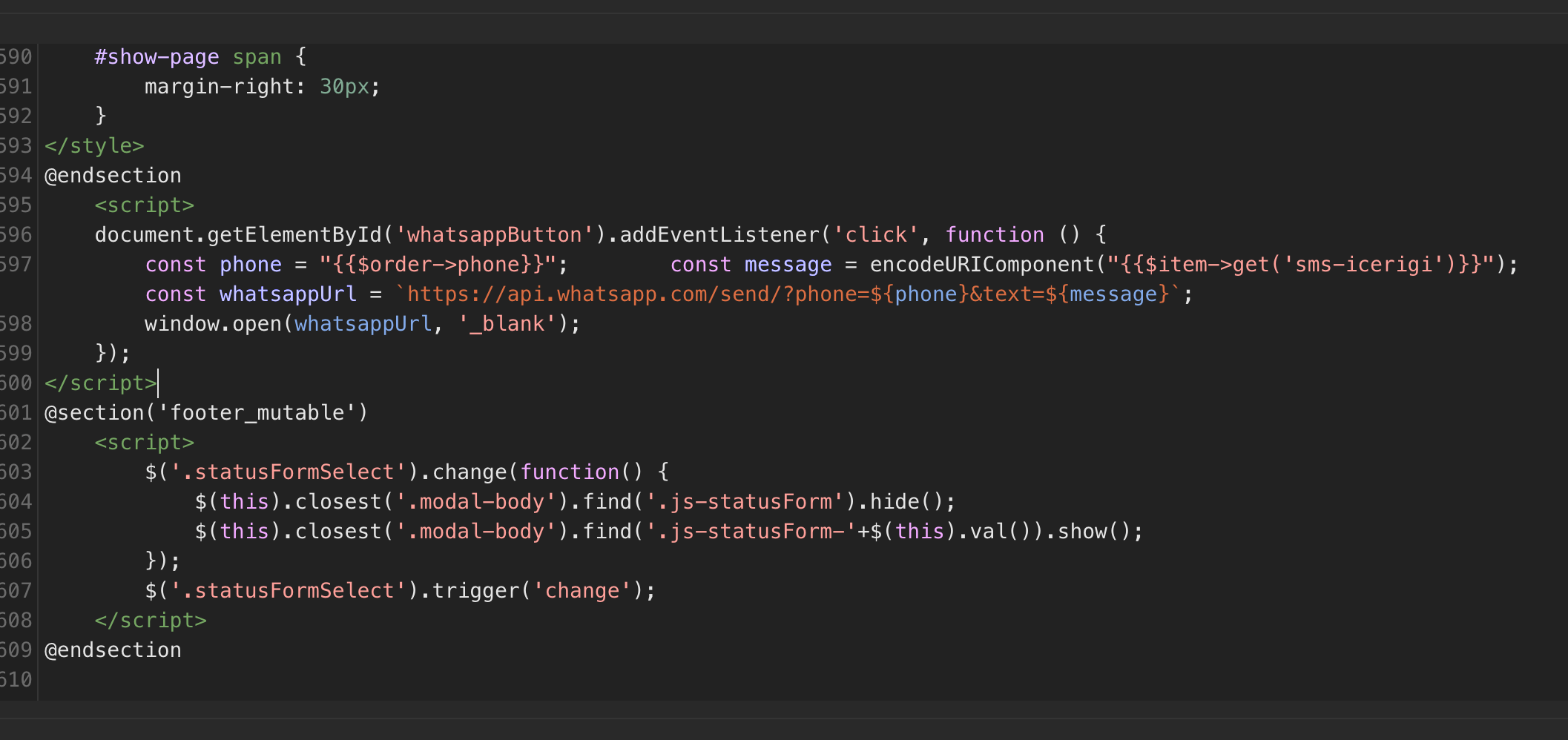Place cursor on the closing </style> tag
The image size is (1568, 740).
point(94,146)
